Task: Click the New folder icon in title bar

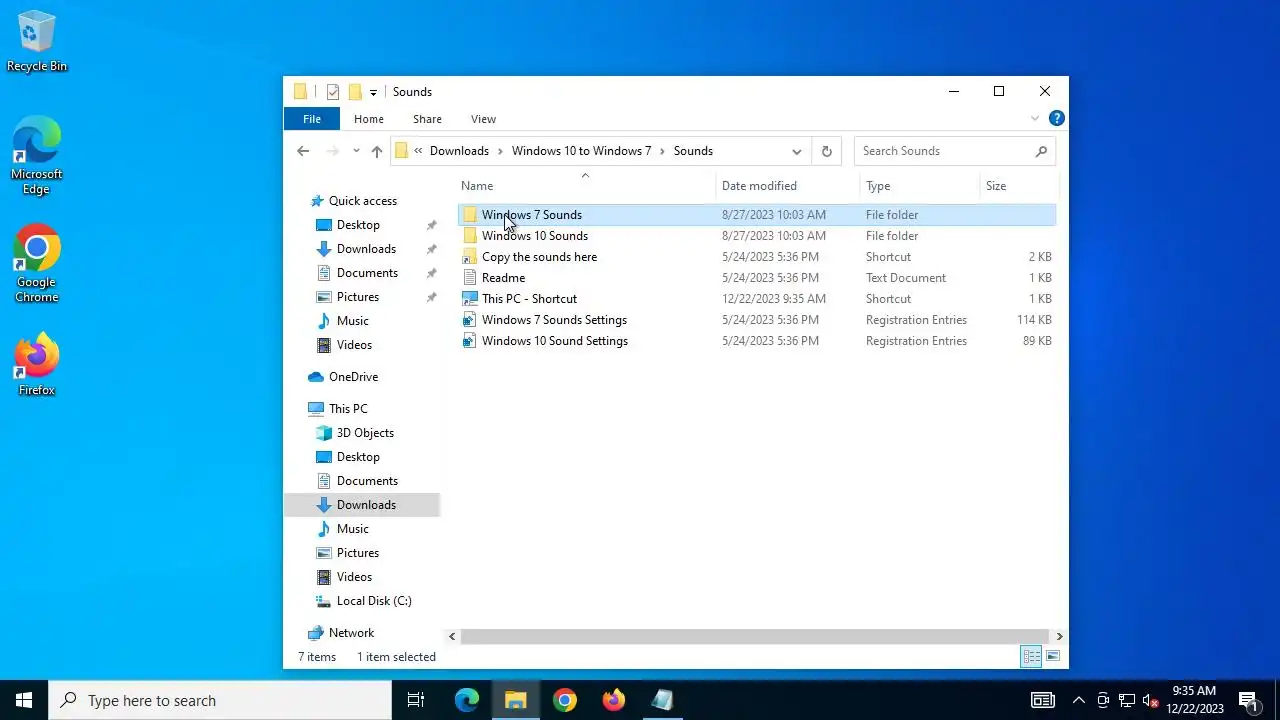Action: [x=355, y=92]
